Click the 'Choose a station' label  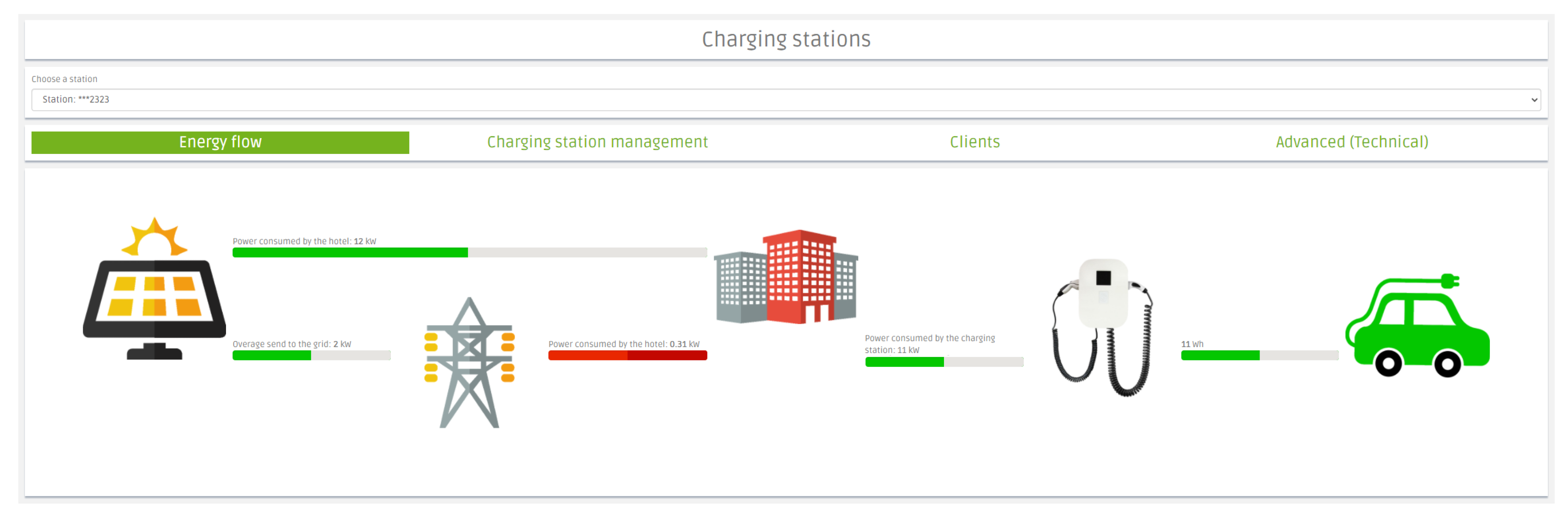64,79
